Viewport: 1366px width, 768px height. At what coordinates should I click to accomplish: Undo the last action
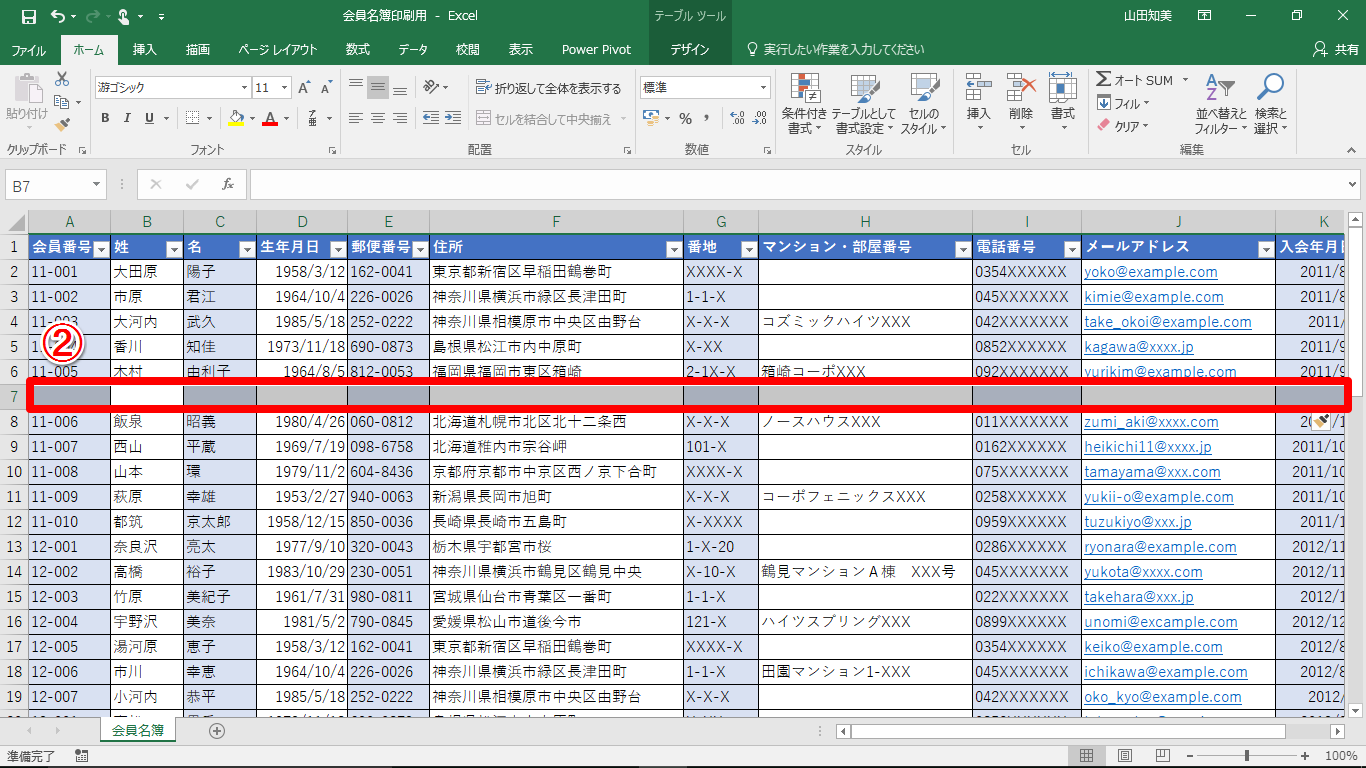[x=57, y=17]
